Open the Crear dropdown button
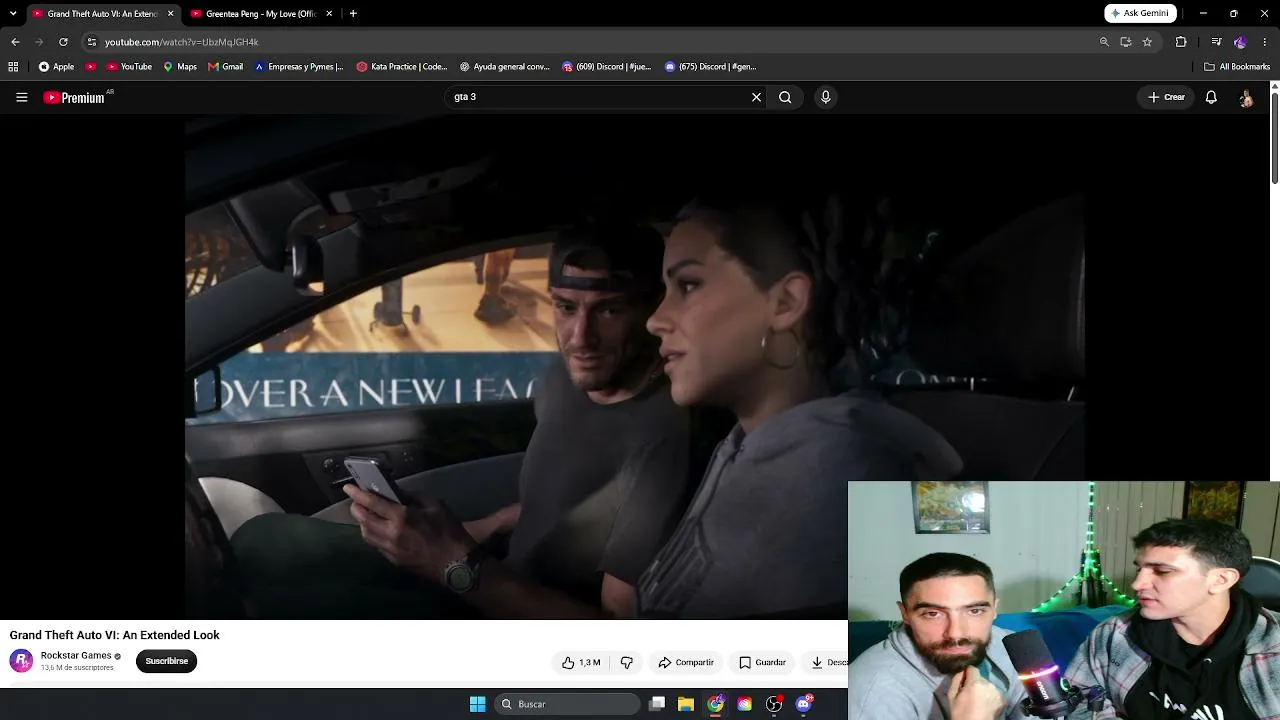Screen dimensions: 1280x720 tap(1166, 97)
